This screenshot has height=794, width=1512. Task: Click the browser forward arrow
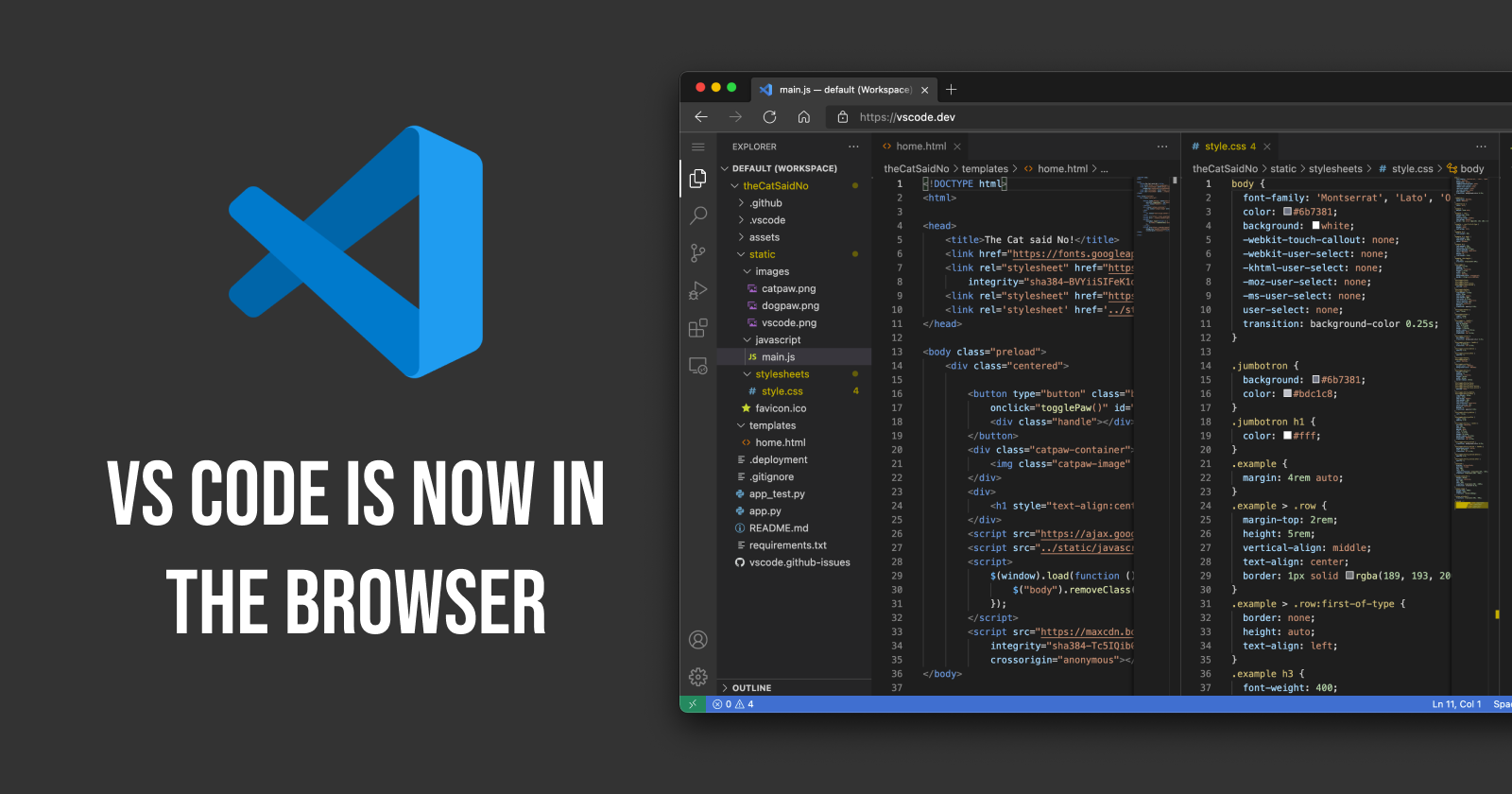coord(735,116)
